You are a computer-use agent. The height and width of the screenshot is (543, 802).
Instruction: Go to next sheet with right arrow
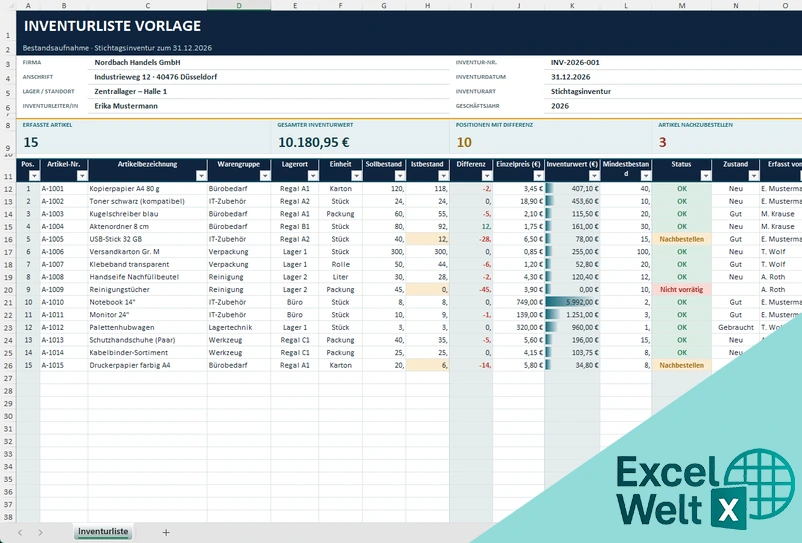click(x=40, y=532)
